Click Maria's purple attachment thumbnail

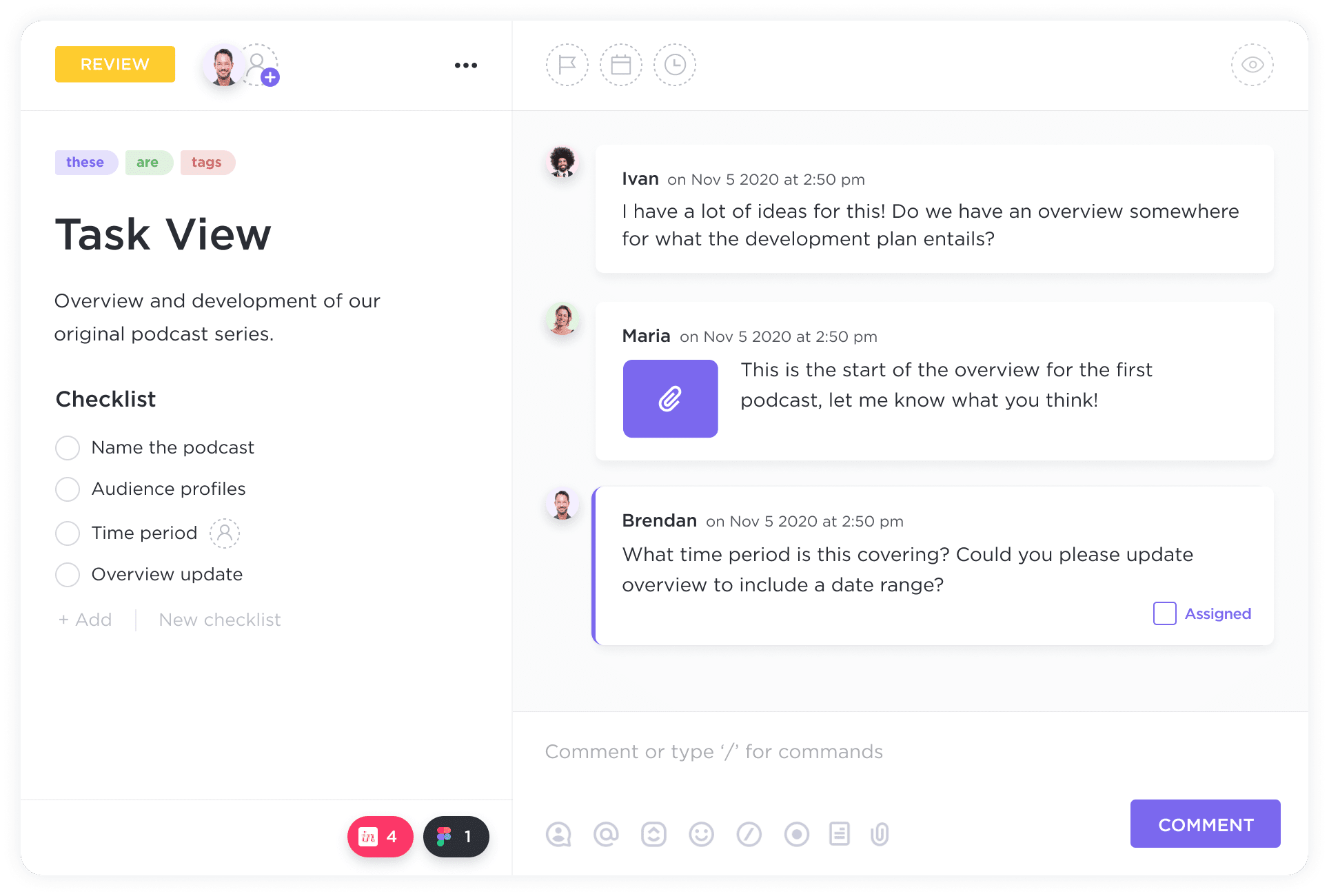tap(670, 399)
